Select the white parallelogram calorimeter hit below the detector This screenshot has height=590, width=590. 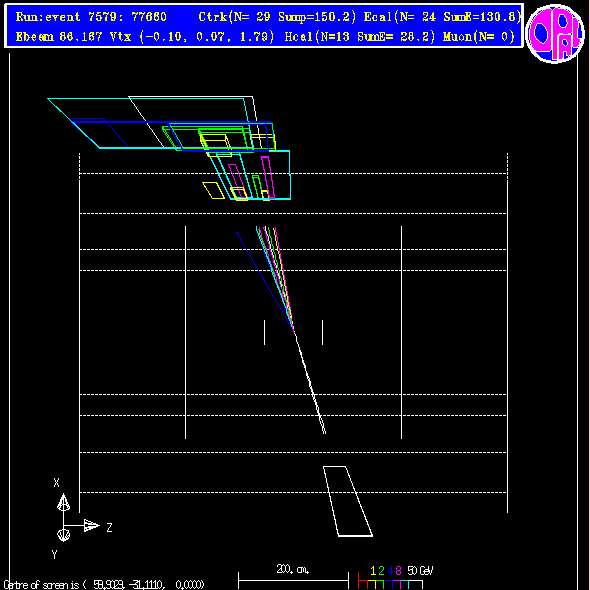coord(348,501)
